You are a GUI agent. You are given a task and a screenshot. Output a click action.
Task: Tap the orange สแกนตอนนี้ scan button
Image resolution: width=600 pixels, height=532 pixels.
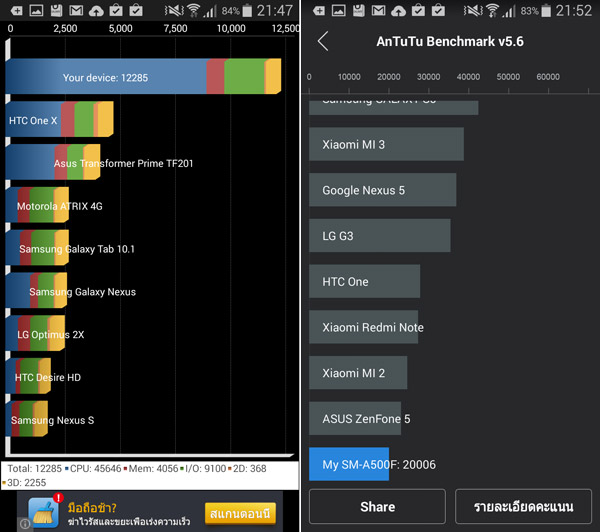click(x=240, y=512)
